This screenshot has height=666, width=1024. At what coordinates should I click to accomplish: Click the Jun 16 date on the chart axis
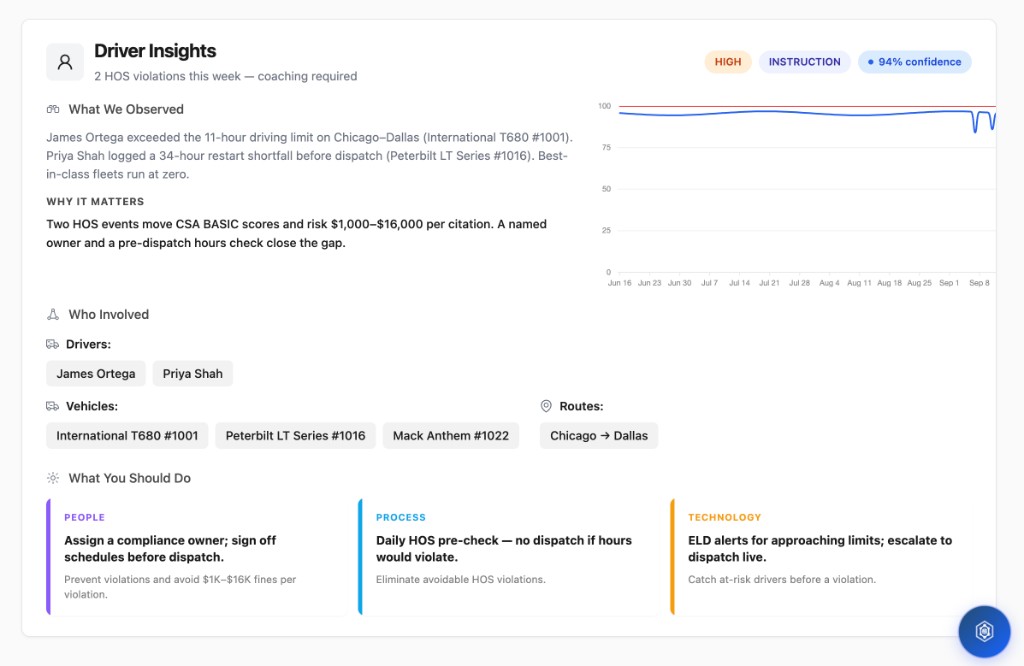619,283
